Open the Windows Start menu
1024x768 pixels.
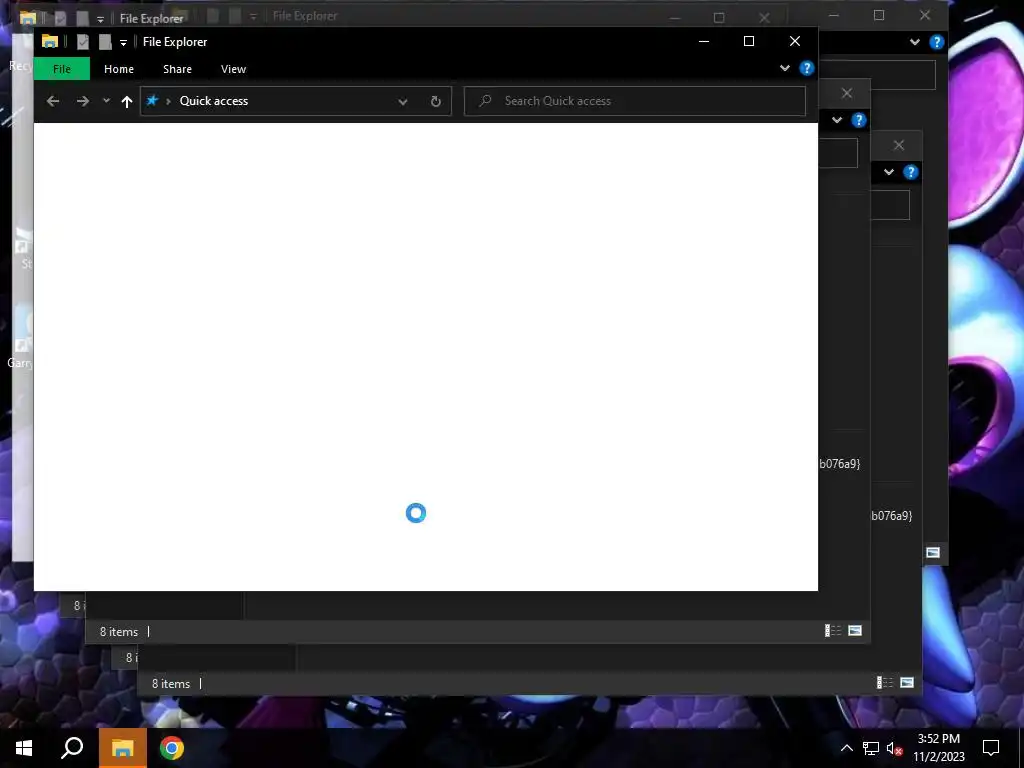pyautogui.click(x=24, y=748)
